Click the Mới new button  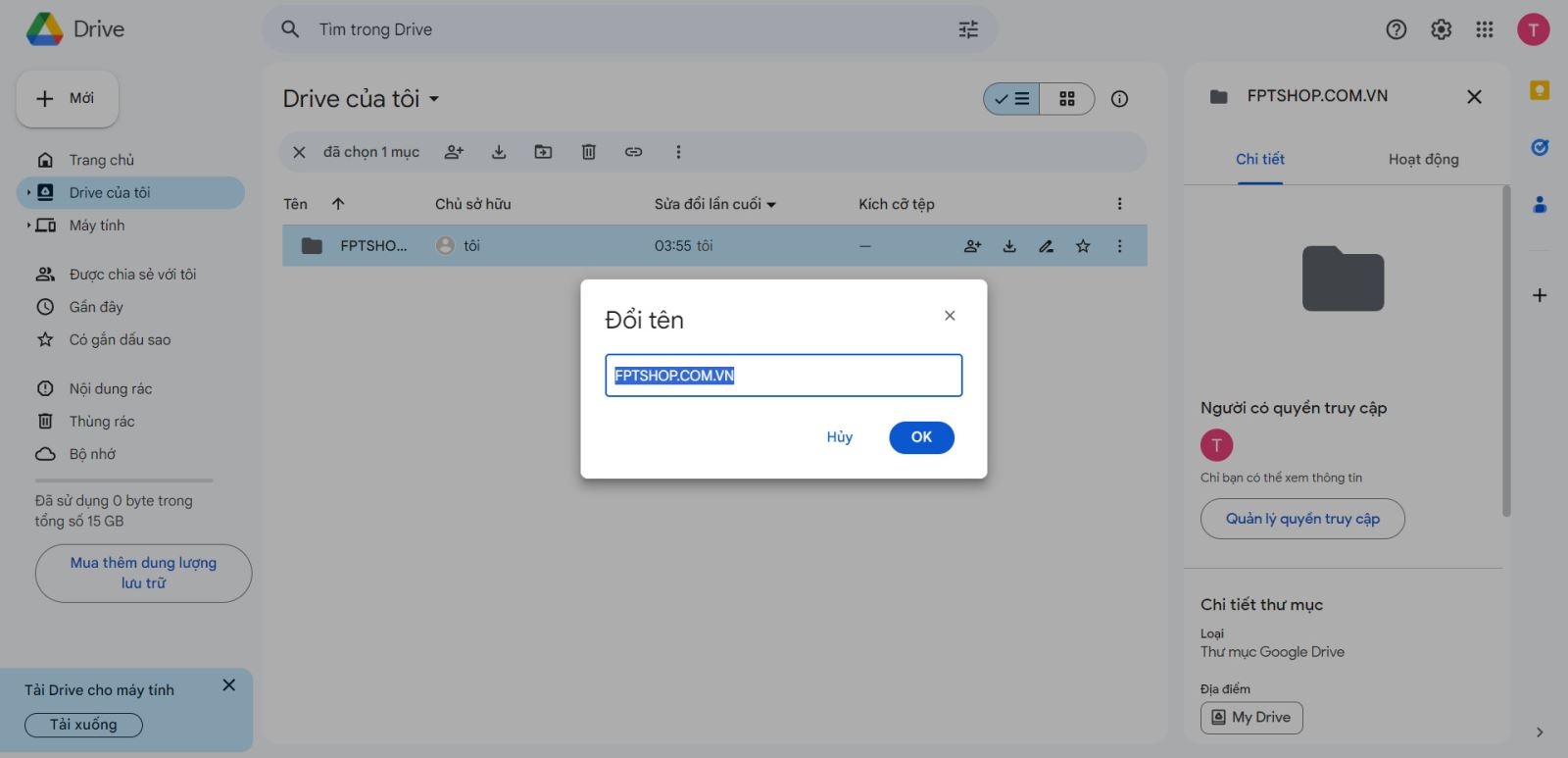[68, 98]
